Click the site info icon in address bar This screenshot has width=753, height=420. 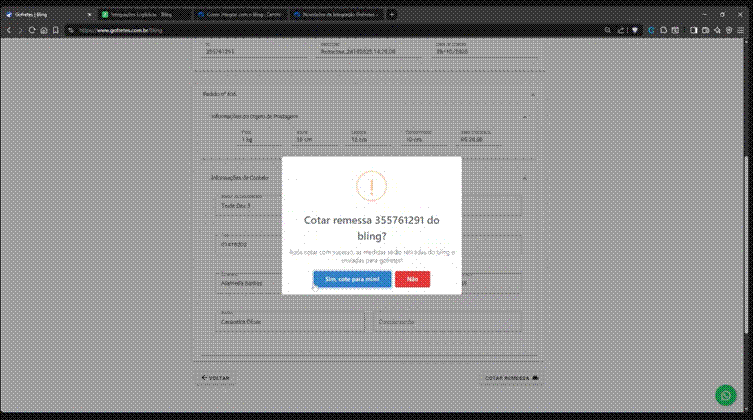[71, 30]
